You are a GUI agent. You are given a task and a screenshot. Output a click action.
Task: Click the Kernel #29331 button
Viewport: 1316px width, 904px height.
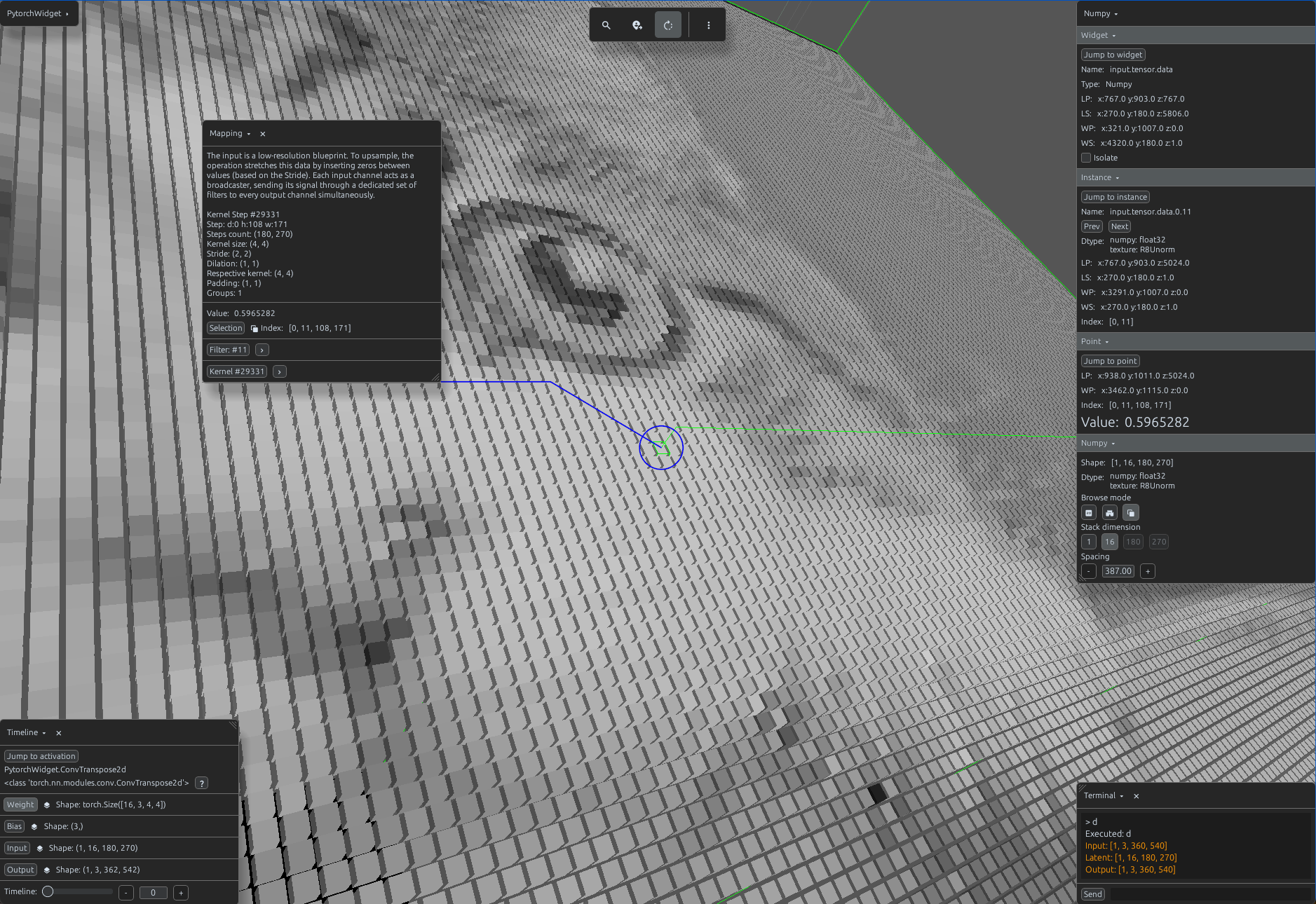pos(237,371)
